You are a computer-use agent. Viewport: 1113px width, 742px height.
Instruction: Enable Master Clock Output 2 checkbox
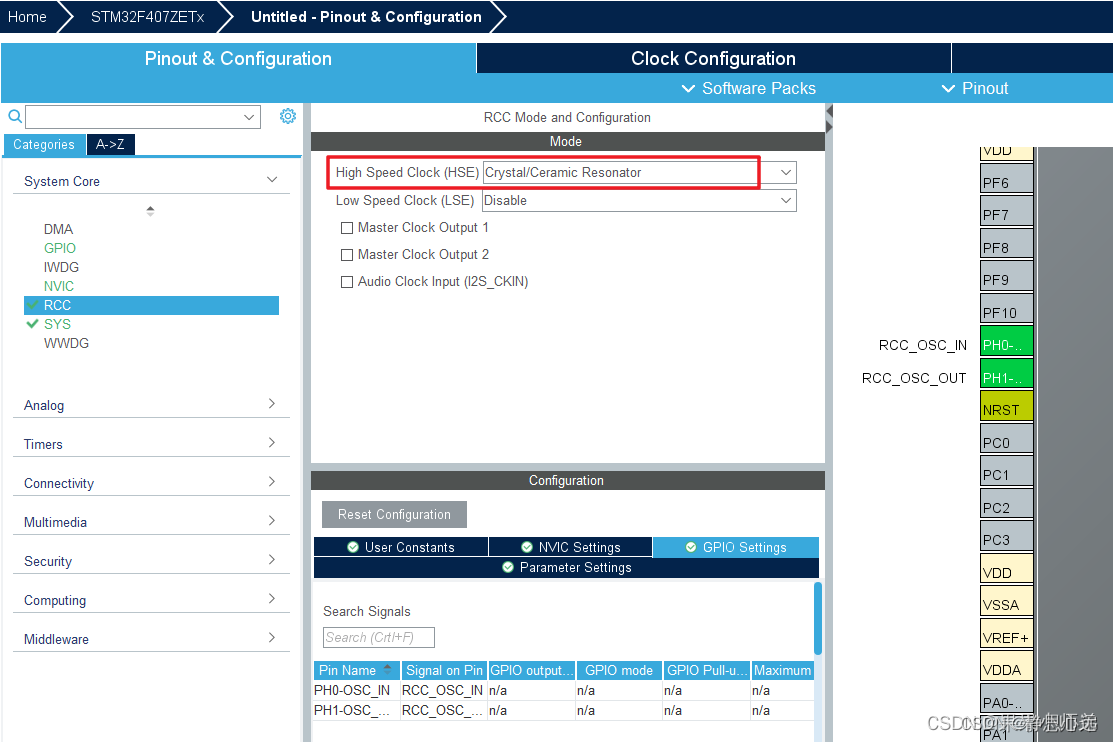click(347, 255)
